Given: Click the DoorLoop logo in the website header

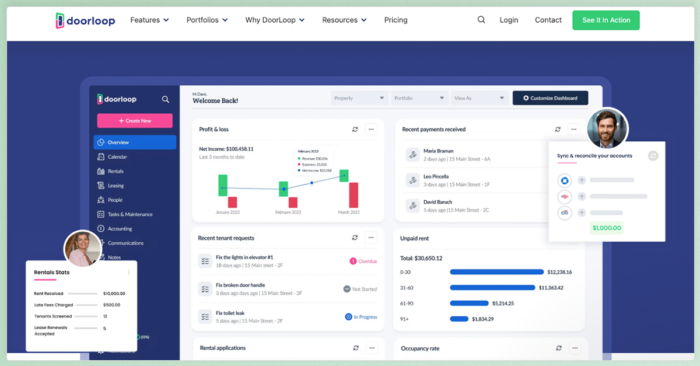Looking at the screenshot, I should (85, 20).
